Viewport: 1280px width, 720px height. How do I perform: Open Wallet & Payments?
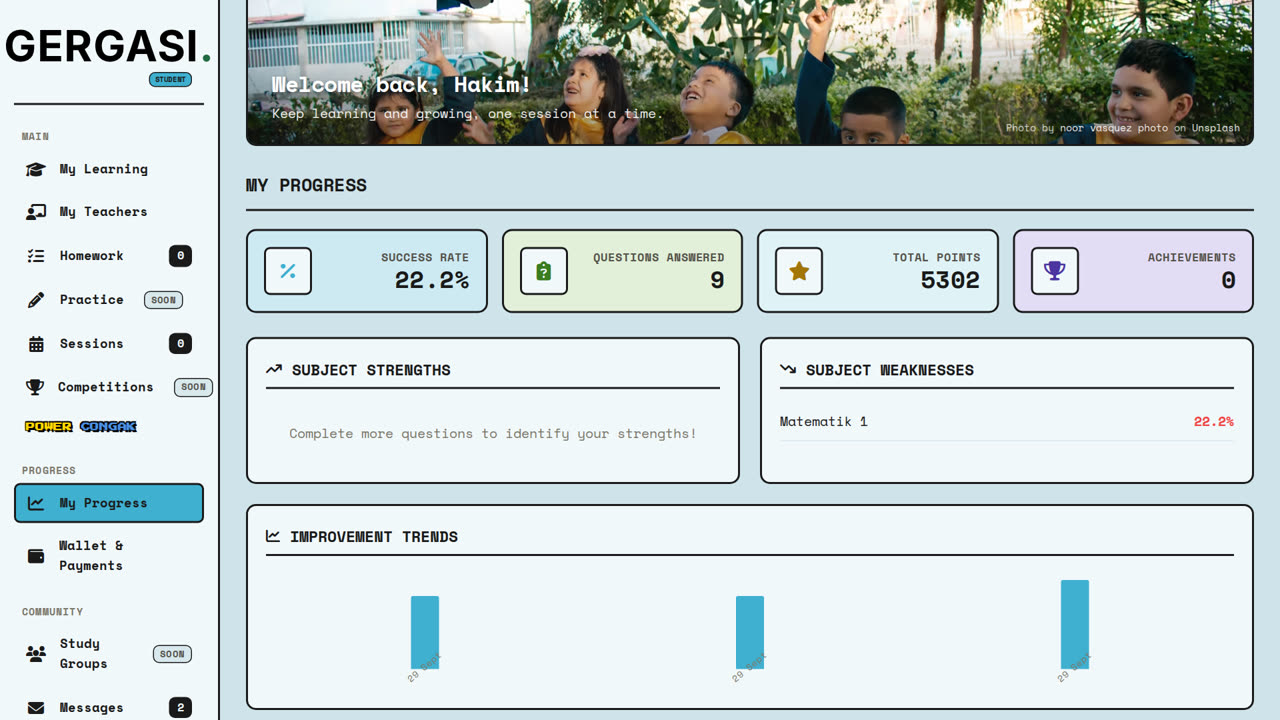[109, 556]
